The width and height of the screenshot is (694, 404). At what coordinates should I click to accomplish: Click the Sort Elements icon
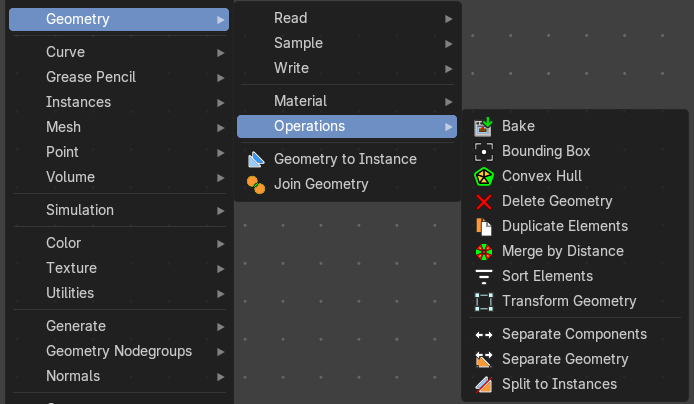coord(483,277)
